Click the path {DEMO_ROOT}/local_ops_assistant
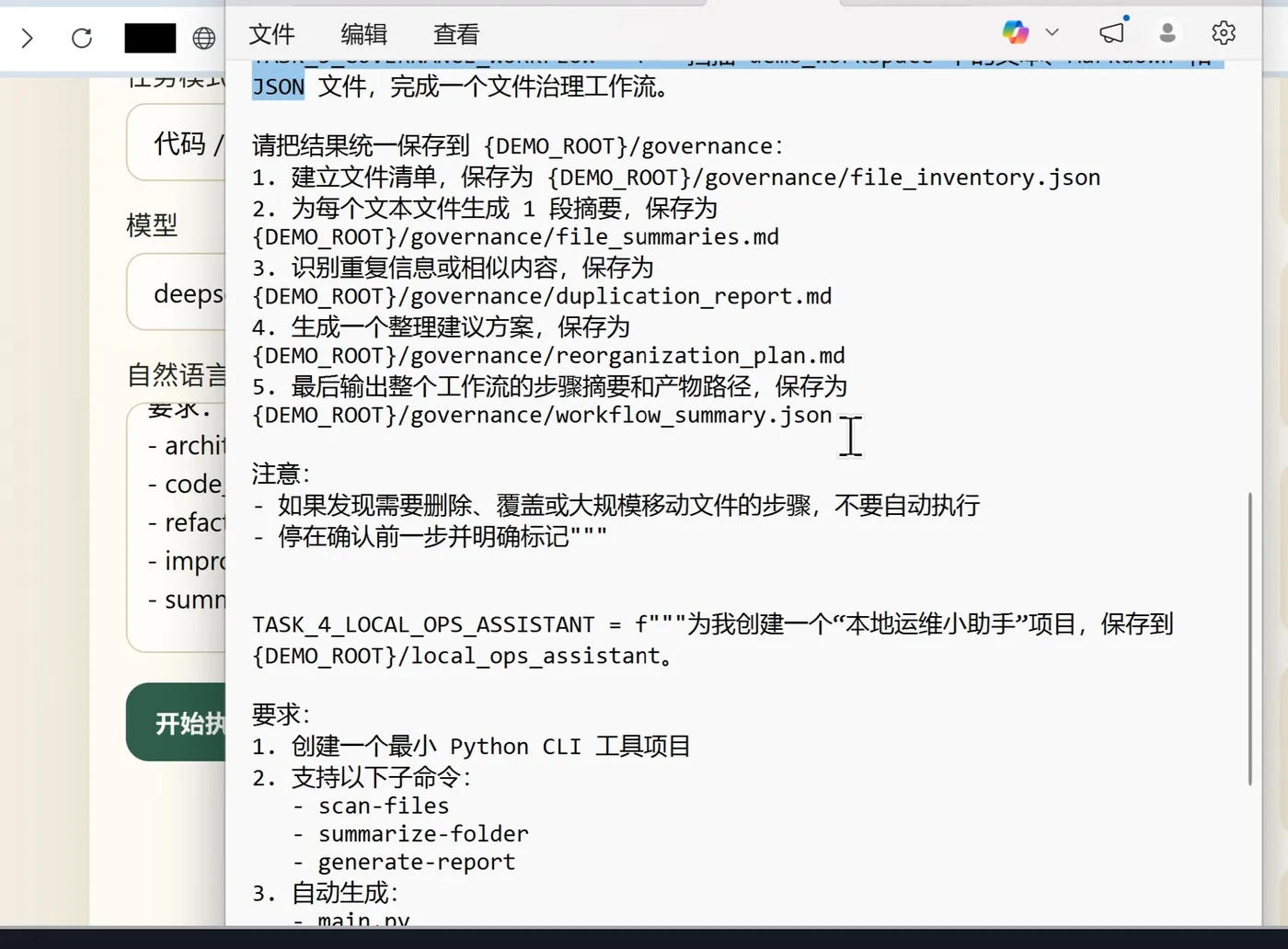Screen dimensions: 1288x949 pos(456,656)
